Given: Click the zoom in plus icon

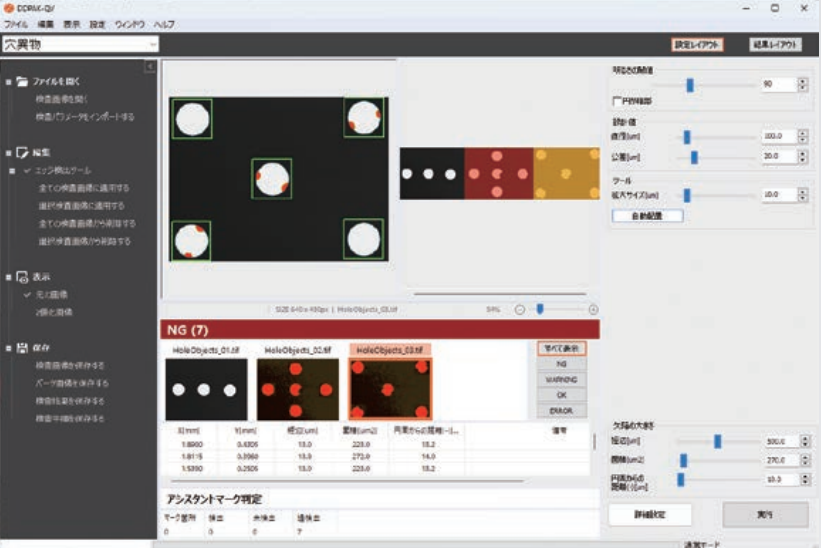Looking at the screenshot, I should click(593, 310).
